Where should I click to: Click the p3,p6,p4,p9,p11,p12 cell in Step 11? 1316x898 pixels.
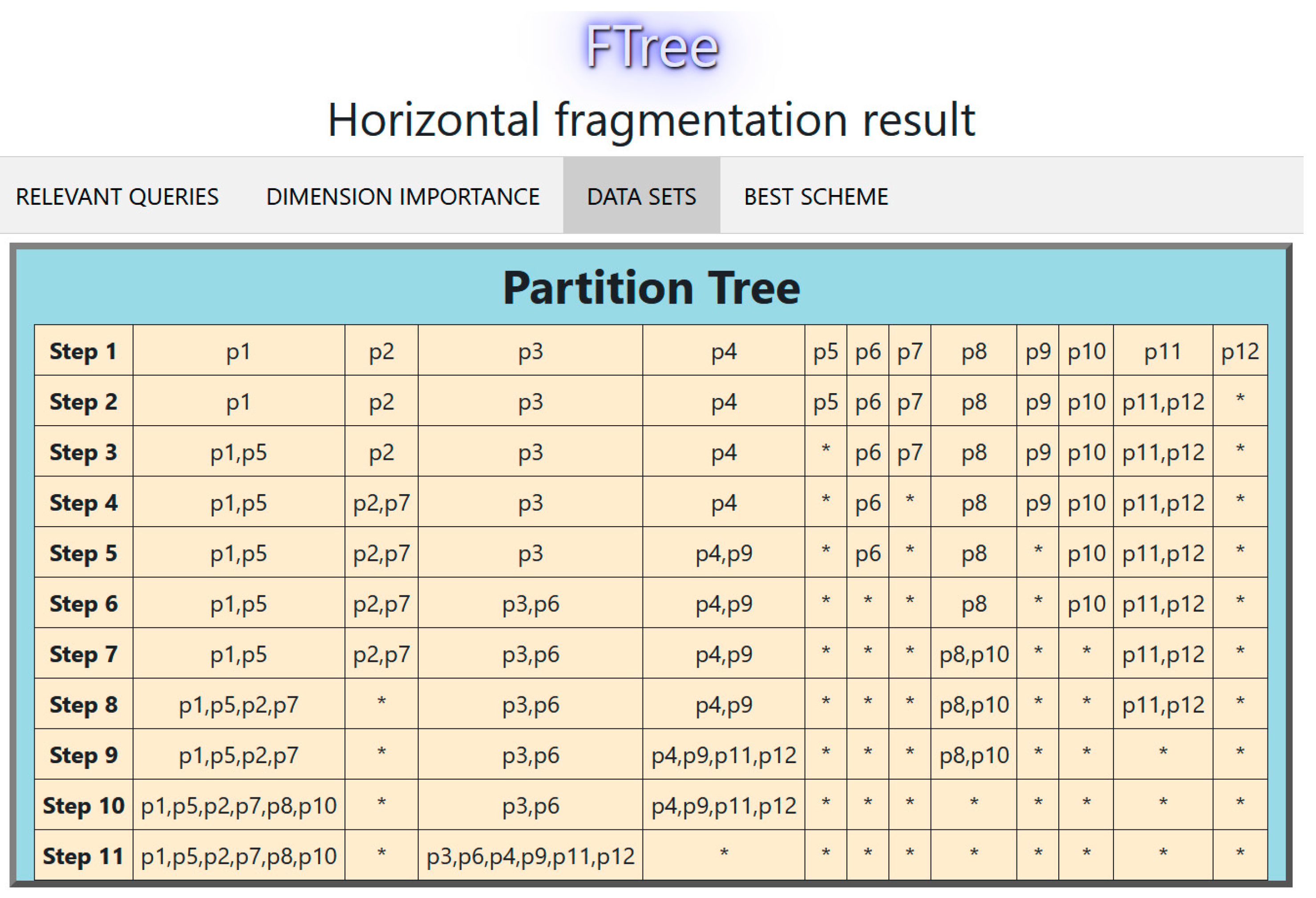point(530,857)
